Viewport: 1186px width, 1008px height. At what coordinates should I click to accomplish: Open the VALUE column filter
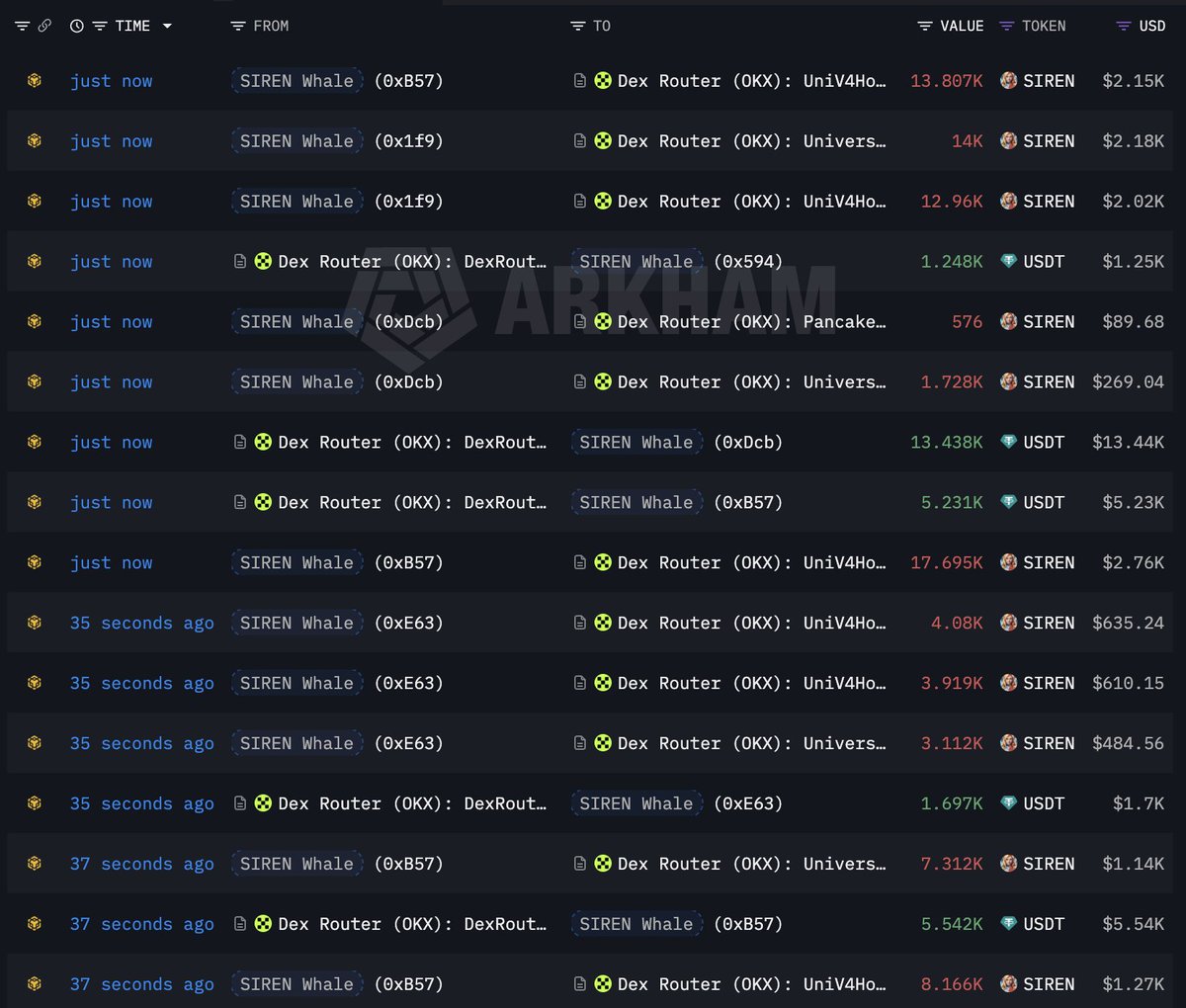925,26
